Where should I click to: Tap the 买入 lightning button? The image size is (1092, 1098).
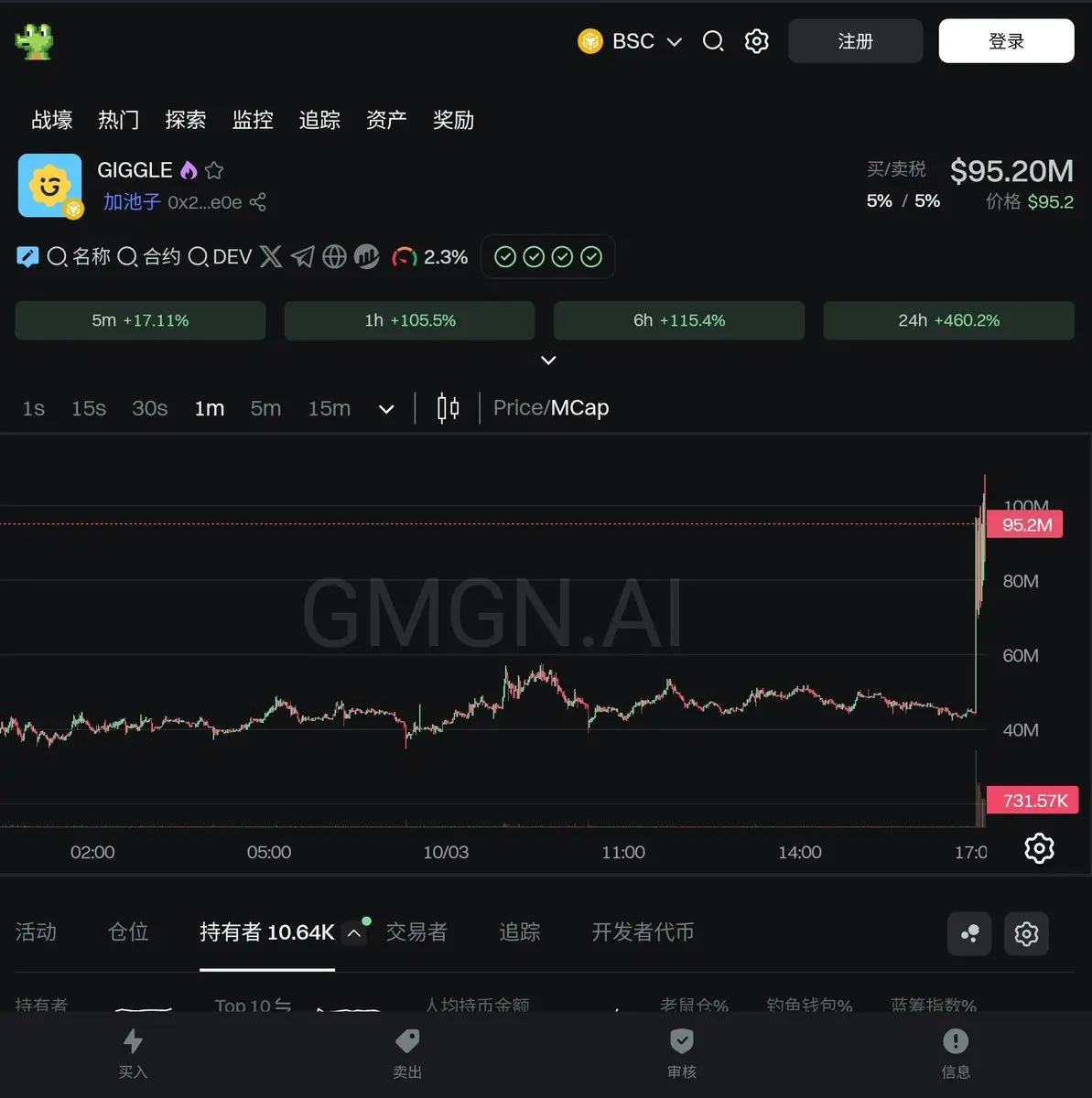click(134, 1052)
